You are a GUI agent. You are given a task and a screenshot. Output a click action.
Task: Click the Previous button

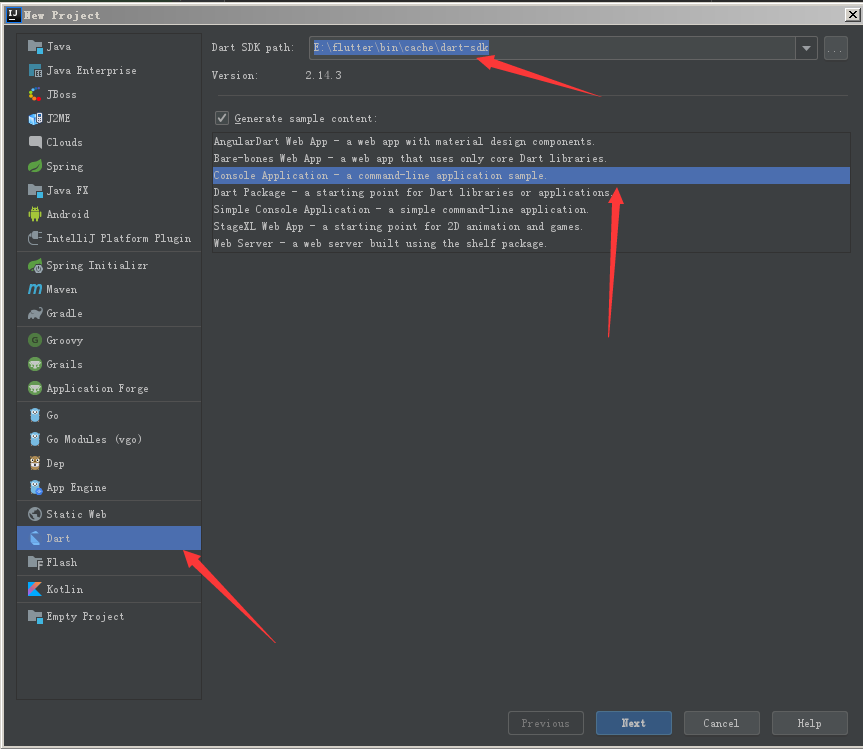pos(545,723)
